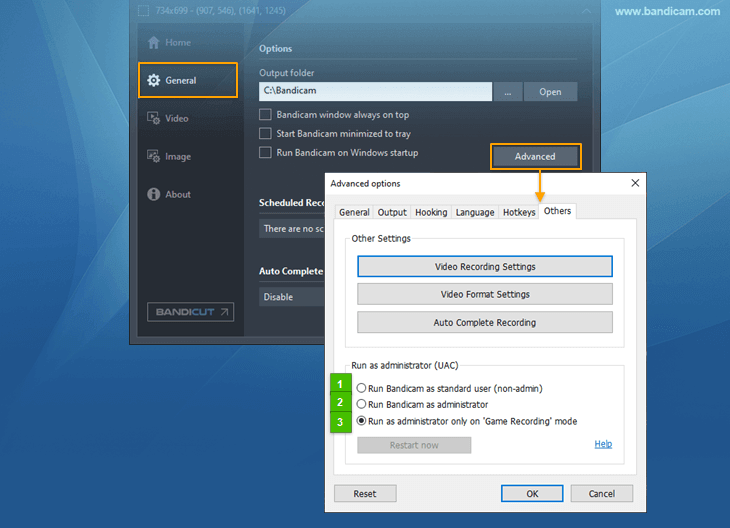
Task: Launch the BANDICUT link button
Action: tap(190, 312)
